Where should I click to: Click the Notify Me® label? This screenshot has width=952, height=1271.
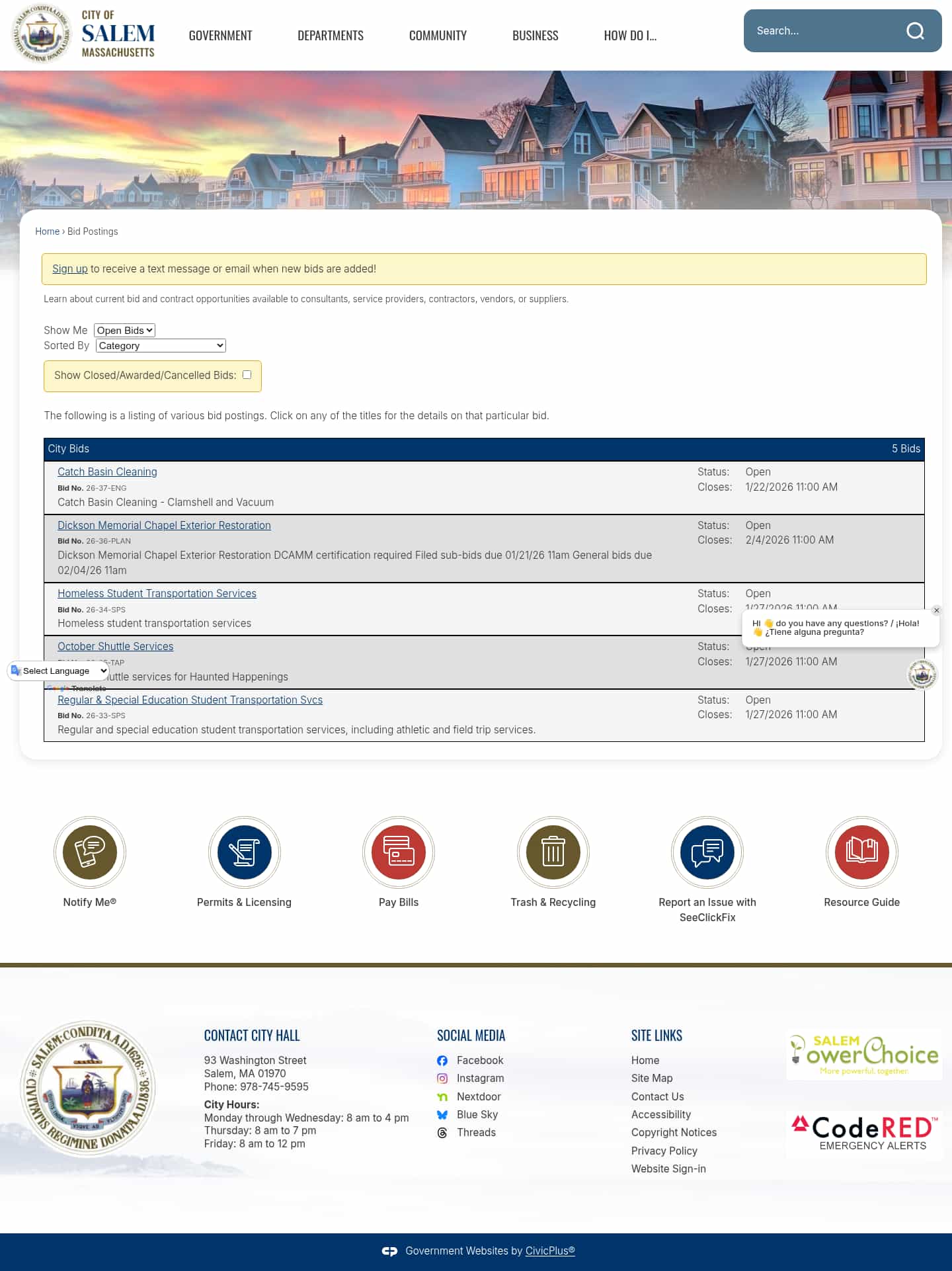pyautogui.click(x=90, y=903)
